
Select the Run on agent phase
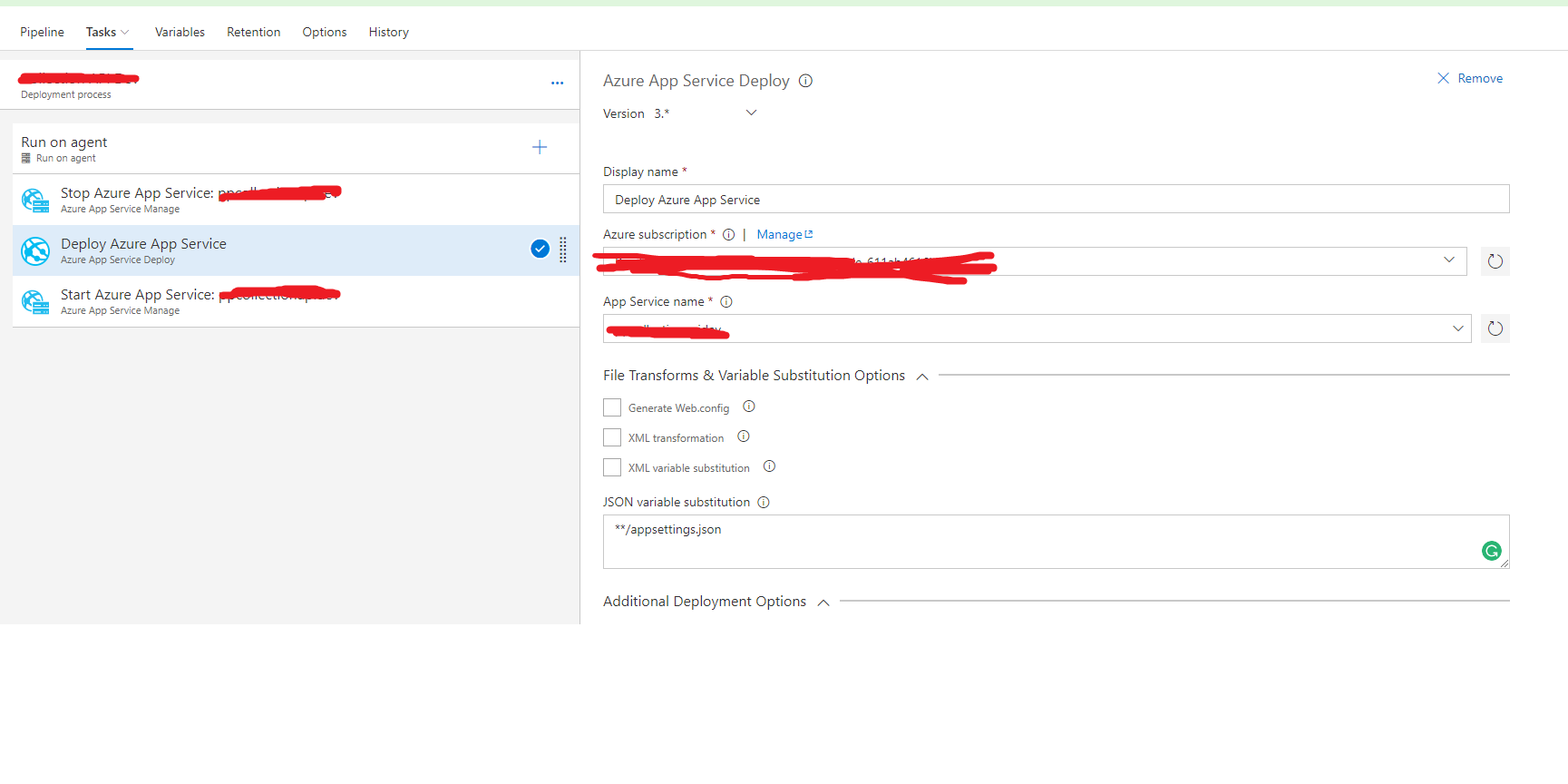pyautogui.click(x=296, y=149)
